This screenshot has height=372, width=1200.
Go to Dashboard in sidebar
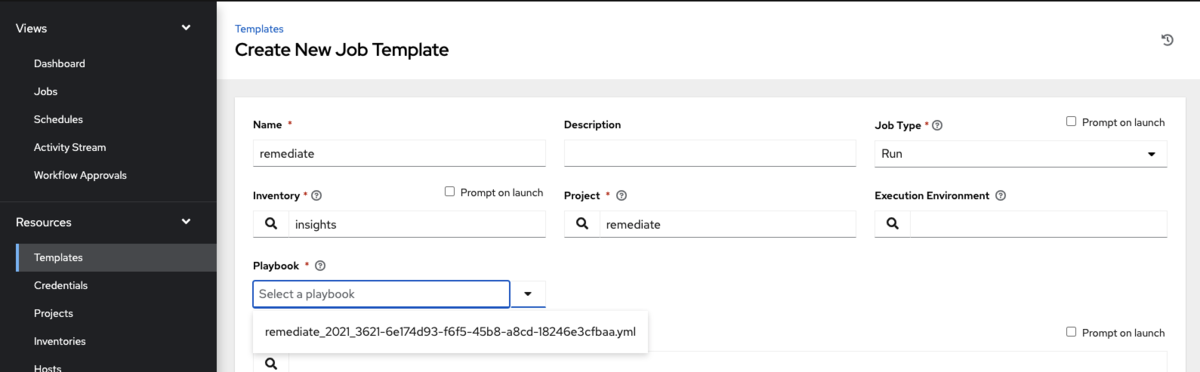point(59,63)
